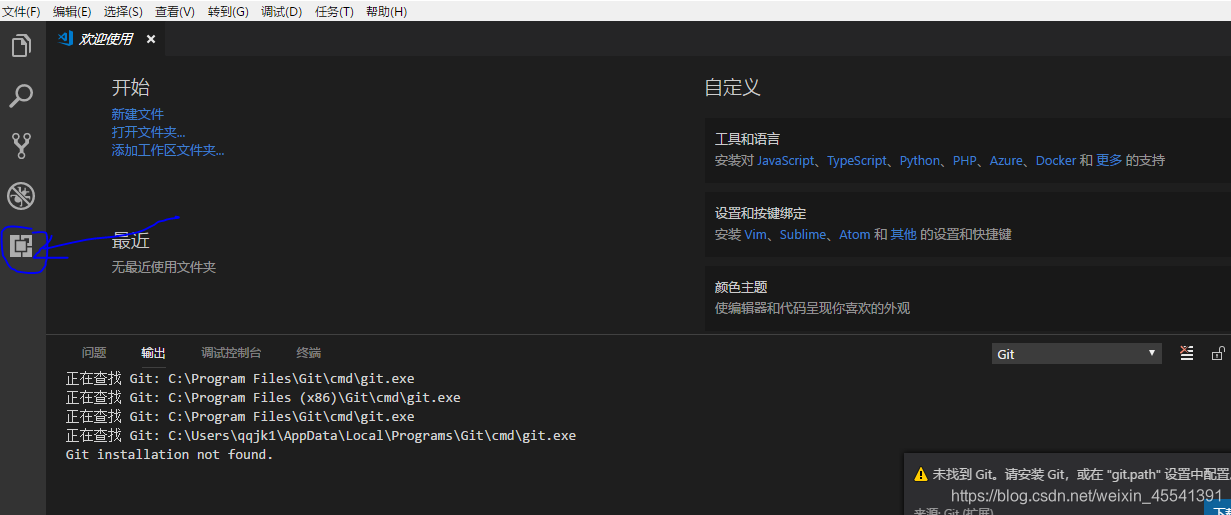Click the PHP language link

tap(965, 160)
